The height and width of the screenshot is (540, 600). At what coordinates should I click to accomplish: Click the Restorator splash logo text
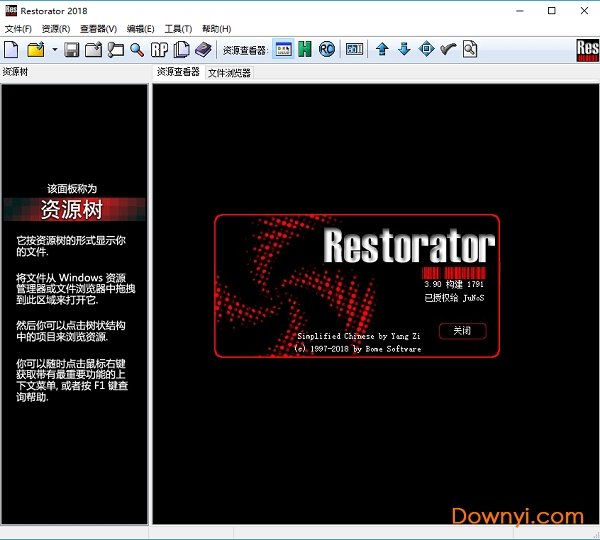[409, 246]
